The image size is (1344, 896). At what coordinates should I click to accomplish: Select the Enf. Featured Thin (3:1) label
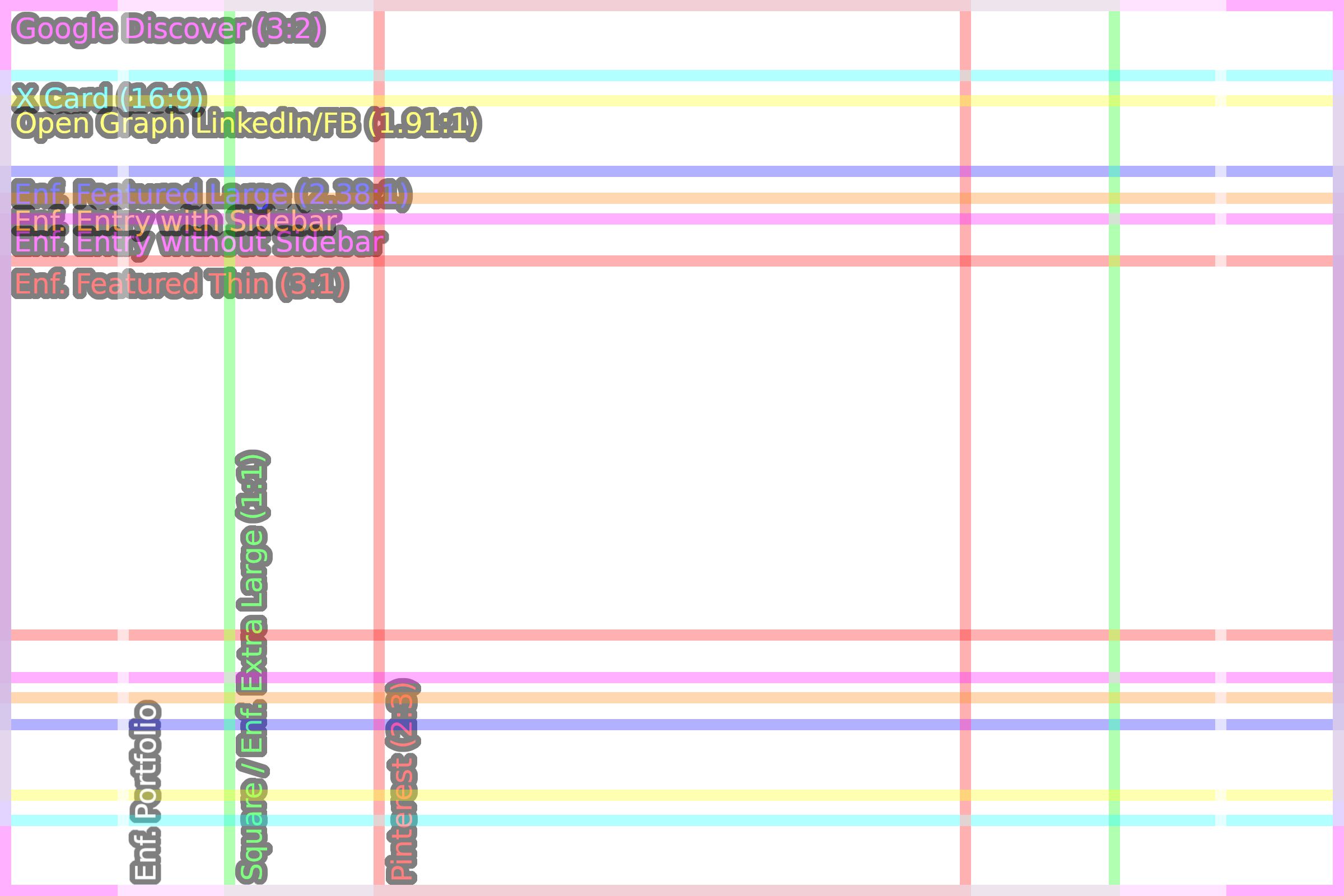click(x=180, y=284)
